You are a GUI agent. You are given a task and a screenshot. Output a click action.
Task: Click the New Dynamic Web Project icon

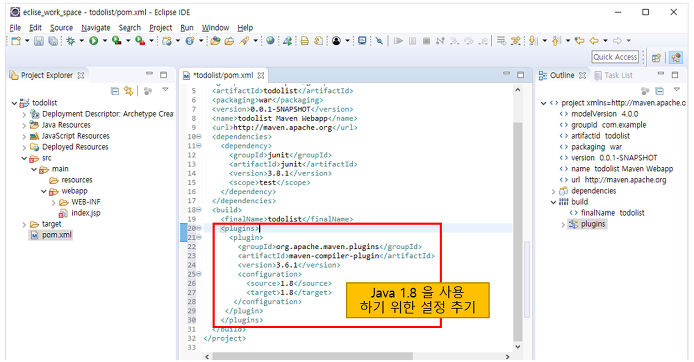[x=167, y=41]
